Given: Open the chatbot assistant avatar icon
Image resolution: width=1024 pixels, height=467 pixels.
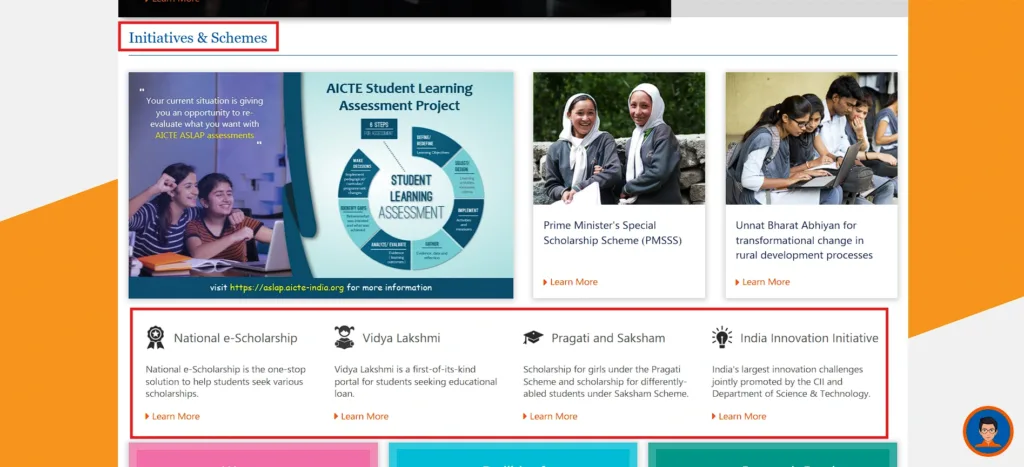Looking at the screenshot, I should (987, 430).
